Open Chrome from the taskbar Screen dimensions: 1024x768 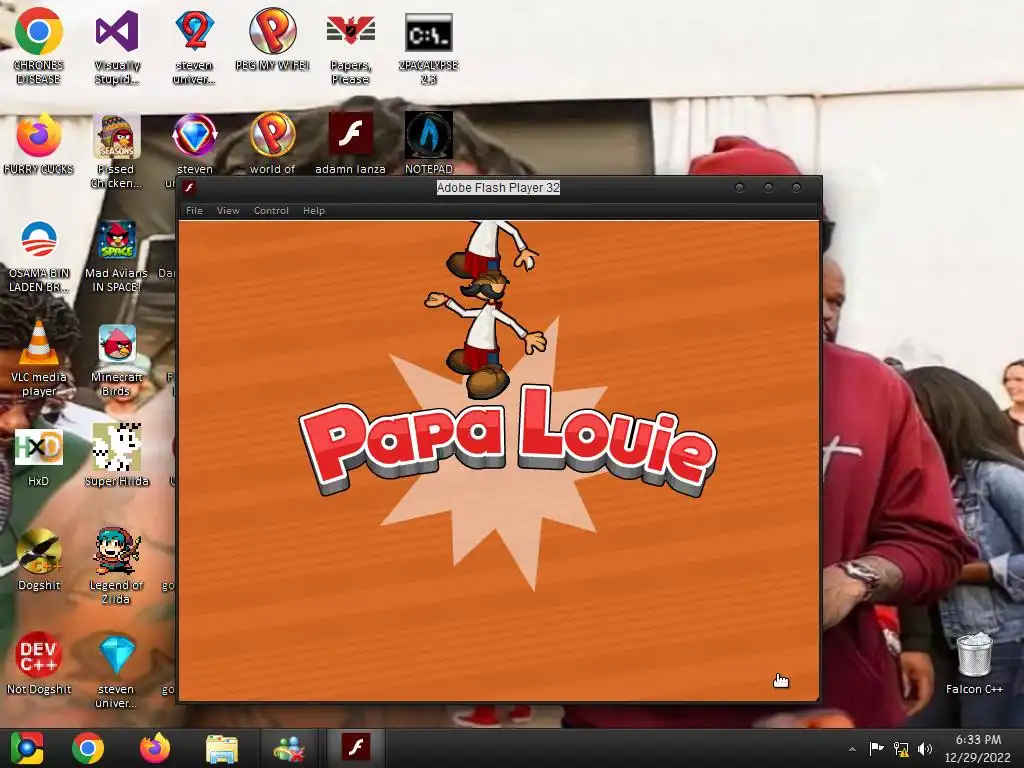[x=88, y=748]
